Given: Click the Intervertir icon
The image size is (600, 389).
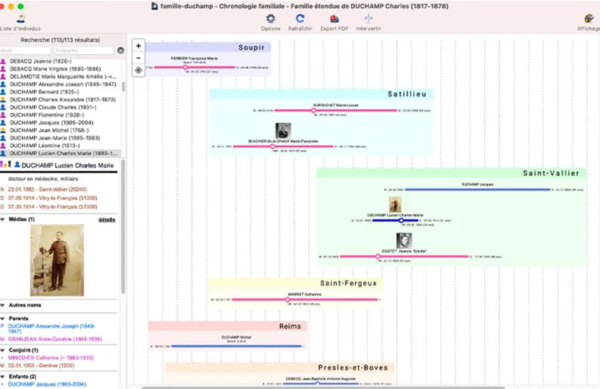Looking at the screenshot, I should click(x=368, y=18).
